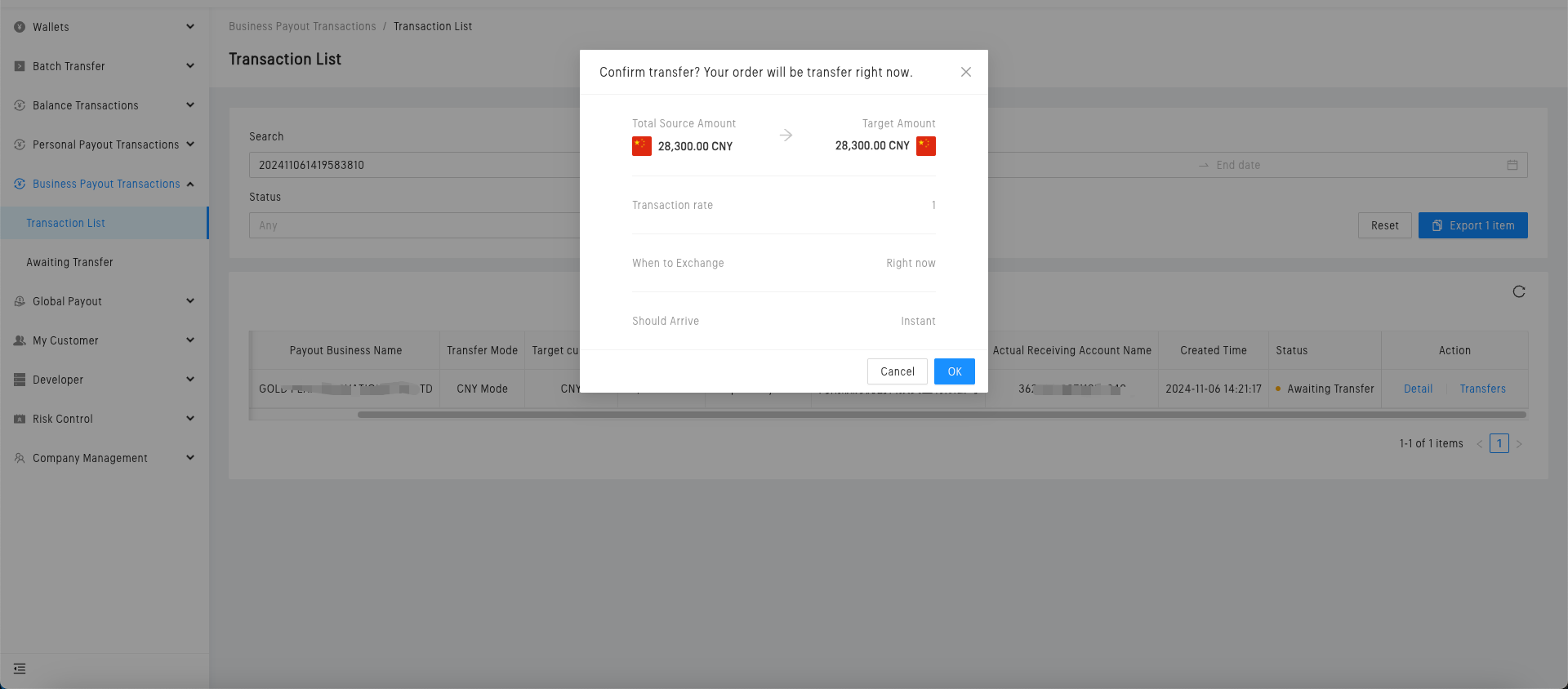Viewport: 1568px width, 689px height.
Task: Cancel the transfer confirmation
Action: click(x=898, y=371)
